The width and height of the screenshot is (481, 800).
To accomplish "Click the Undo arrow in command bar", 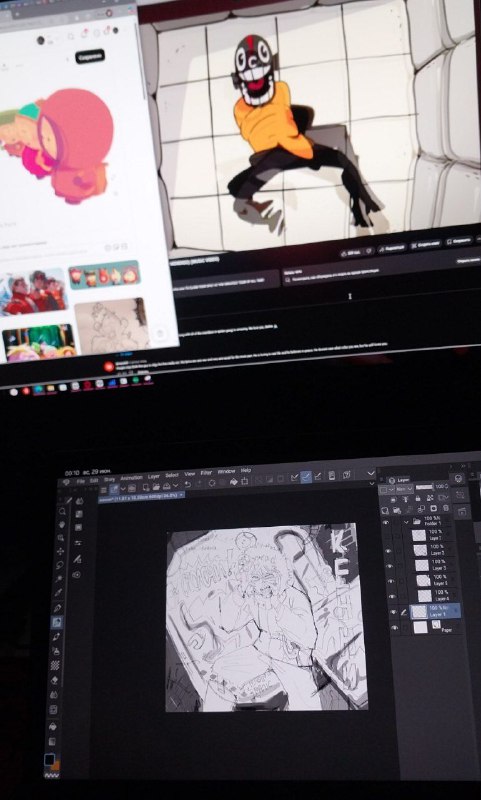I will [187, 484].
